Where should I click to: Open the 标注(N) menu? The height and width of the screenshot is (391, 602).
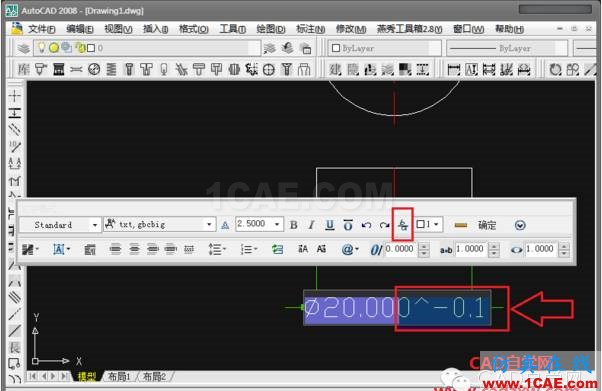(x=311, y=29)
